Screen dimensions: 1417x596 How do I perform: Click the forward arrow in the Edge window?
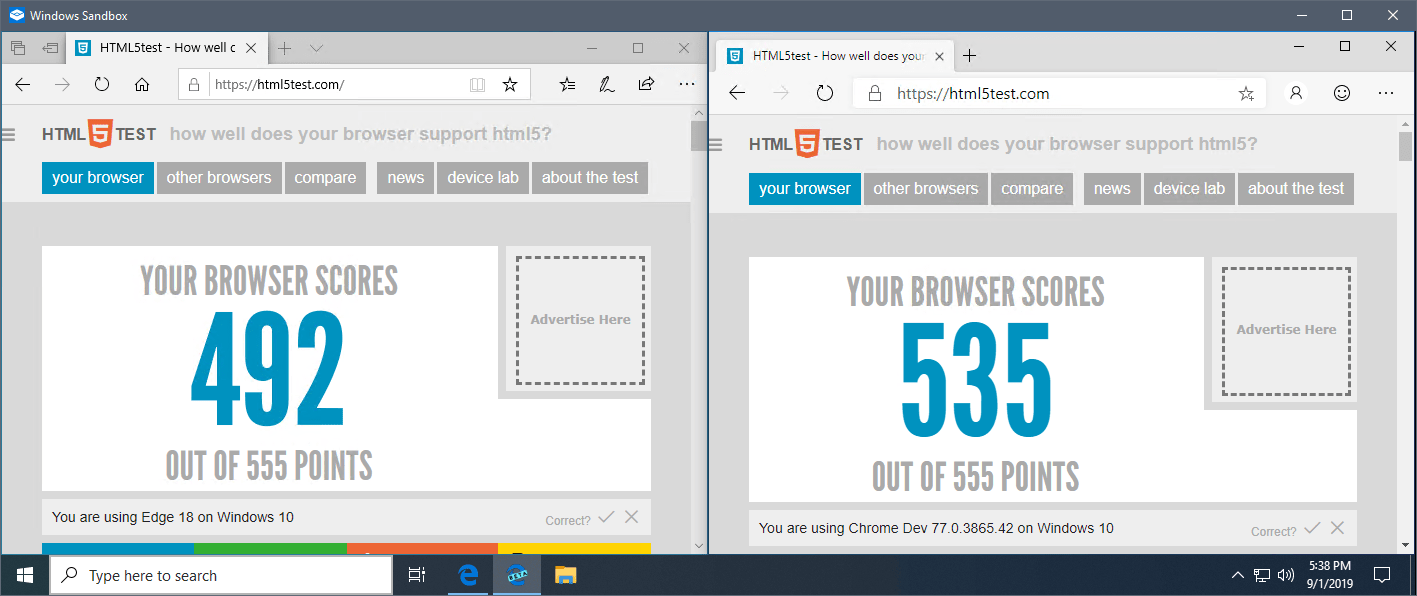pyautogui.click(x=62, y=85)
